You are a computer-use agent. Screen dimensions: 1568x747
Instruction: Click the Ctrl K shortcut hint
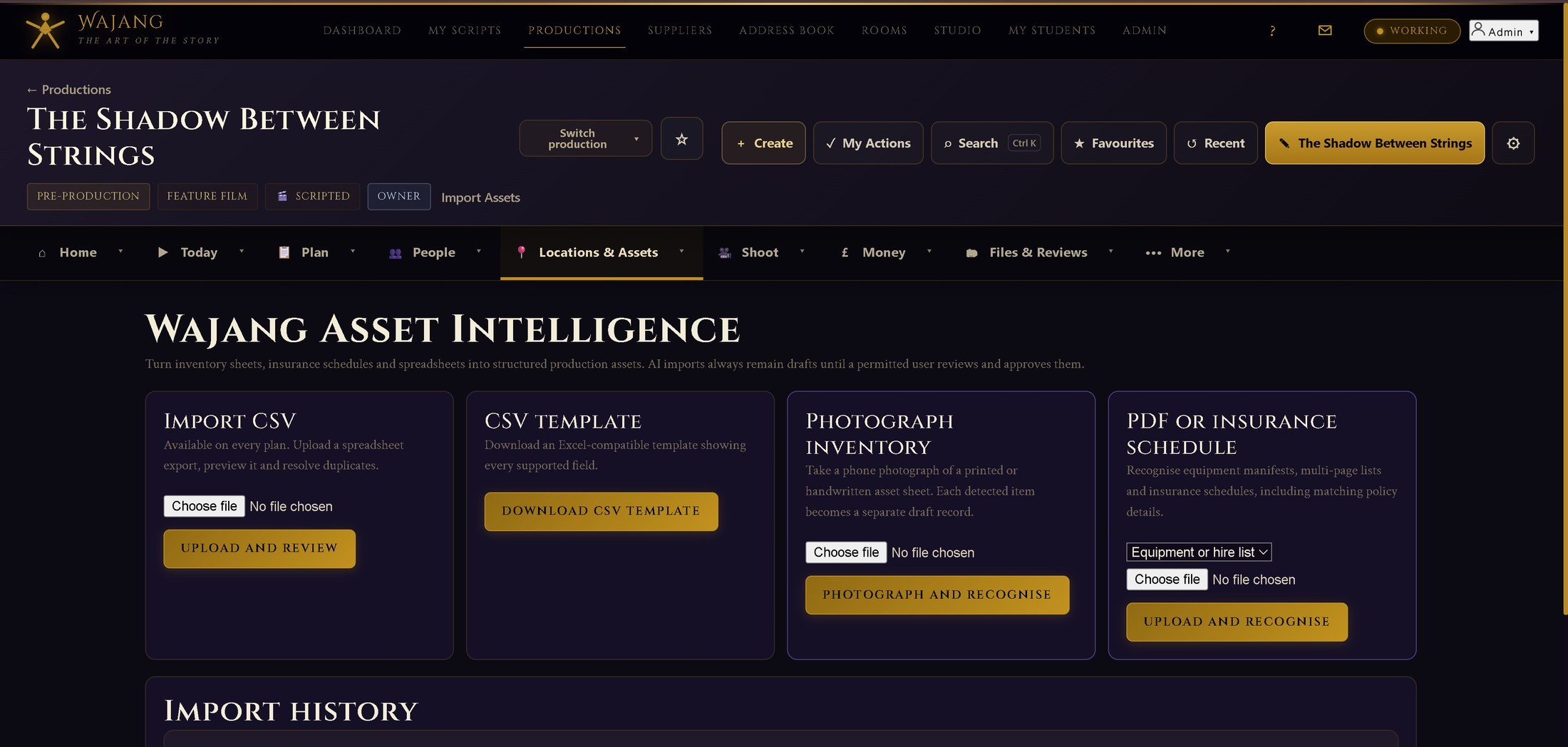click(x=1025, y=143)
